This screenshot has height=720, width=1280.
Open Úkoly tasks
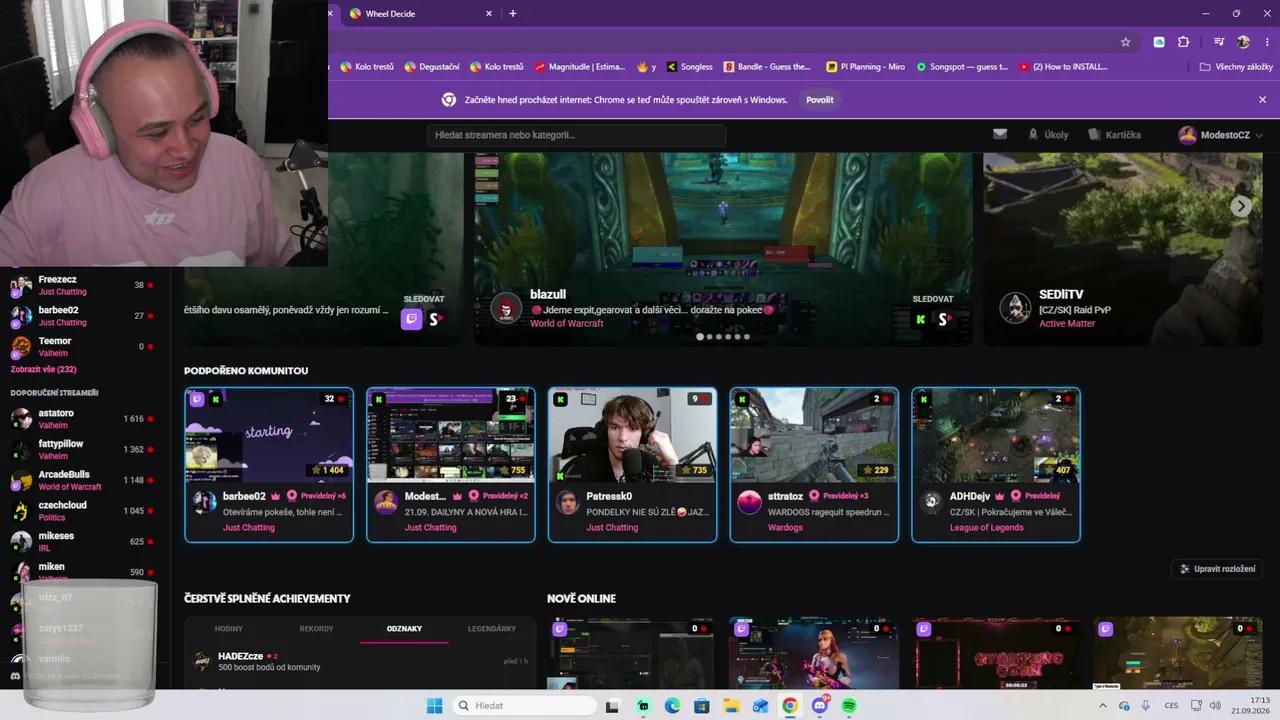(x=1048, y=135)
